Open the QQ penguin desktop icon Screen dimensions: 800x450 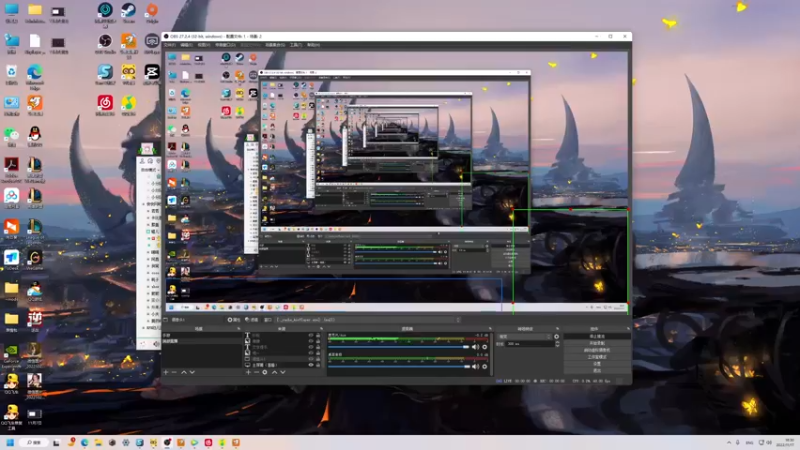coord(34,134)
